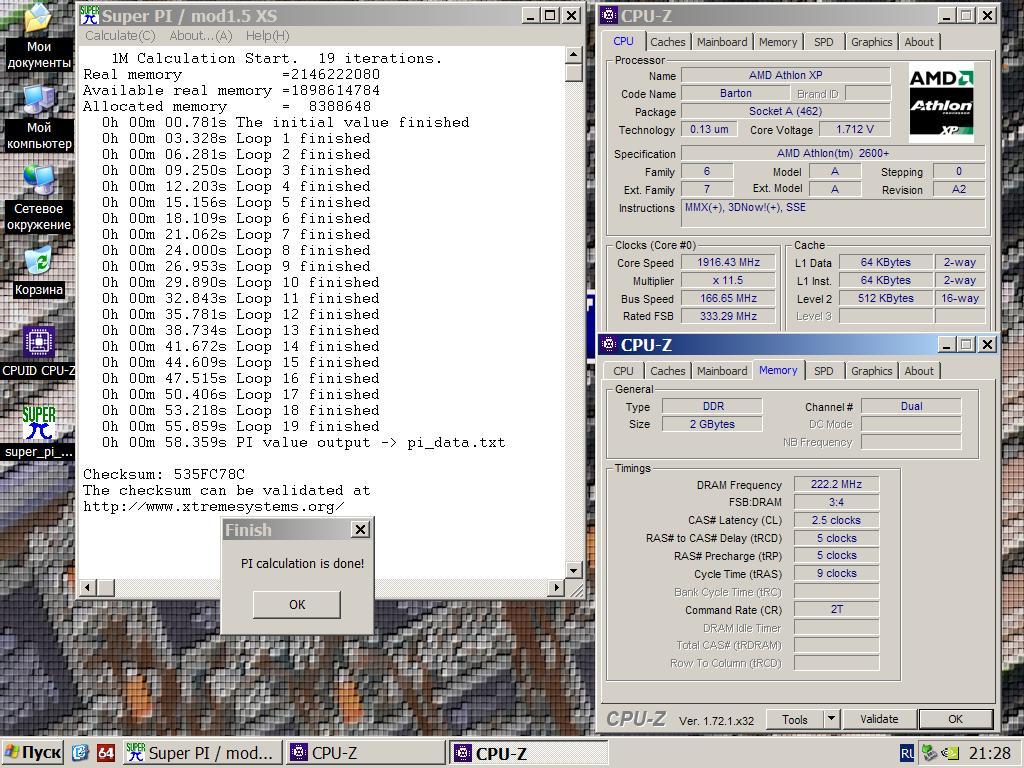Launch the super_pi desktop shortcut
This screenshot has height=768, width=1024.
(x=39, y=432)
